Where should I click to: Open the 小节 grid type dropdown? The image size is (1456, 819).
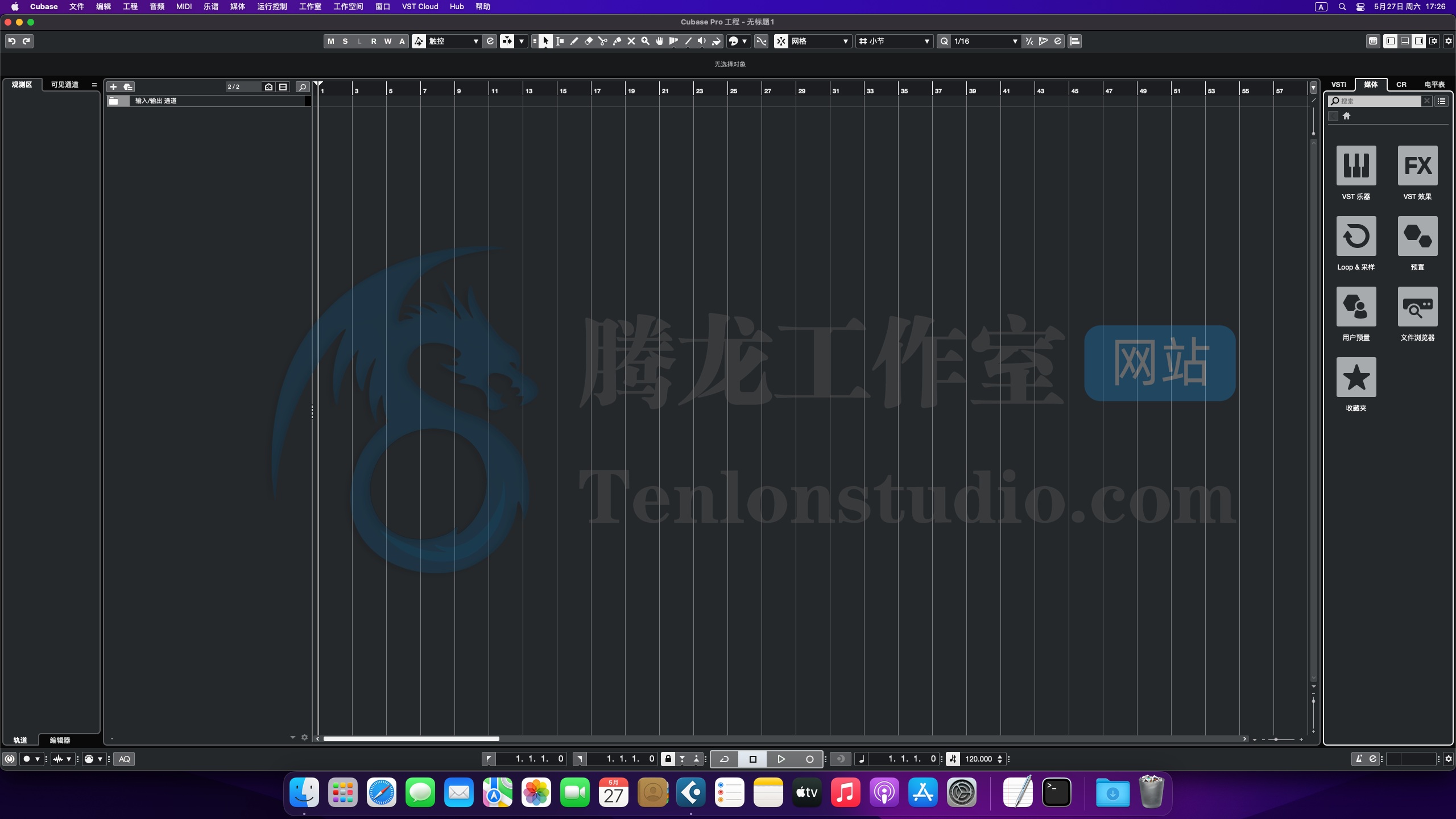tap(895, 41)
